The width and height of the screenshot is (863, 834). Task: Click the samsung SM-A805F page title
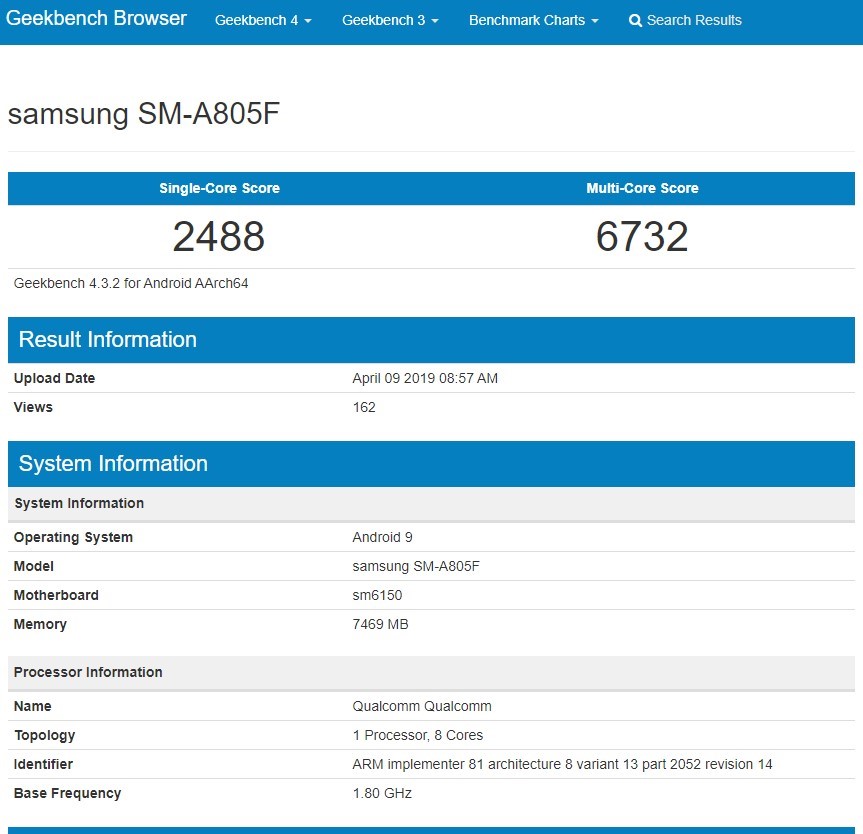click(x=144, y=114)
